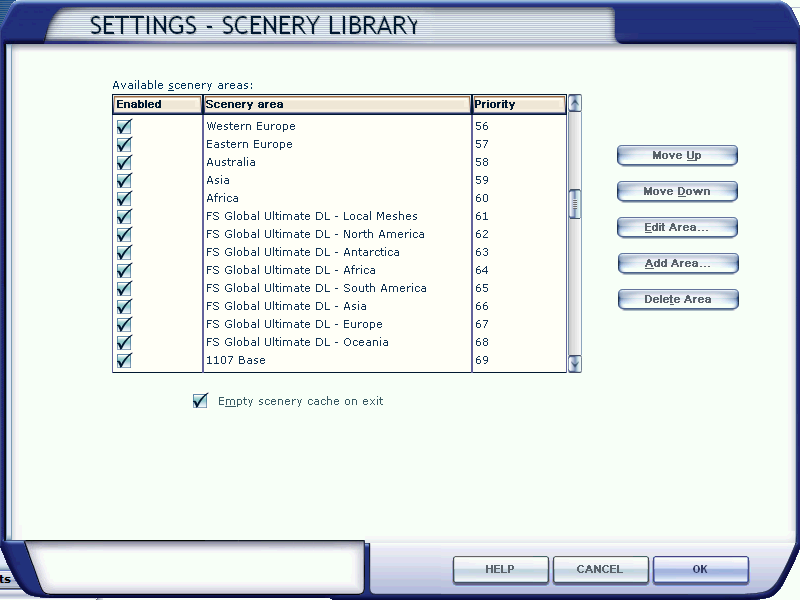Click the Enabled column header
The width and height of the screenshot is (800, 600).
(x=157, y=105)
